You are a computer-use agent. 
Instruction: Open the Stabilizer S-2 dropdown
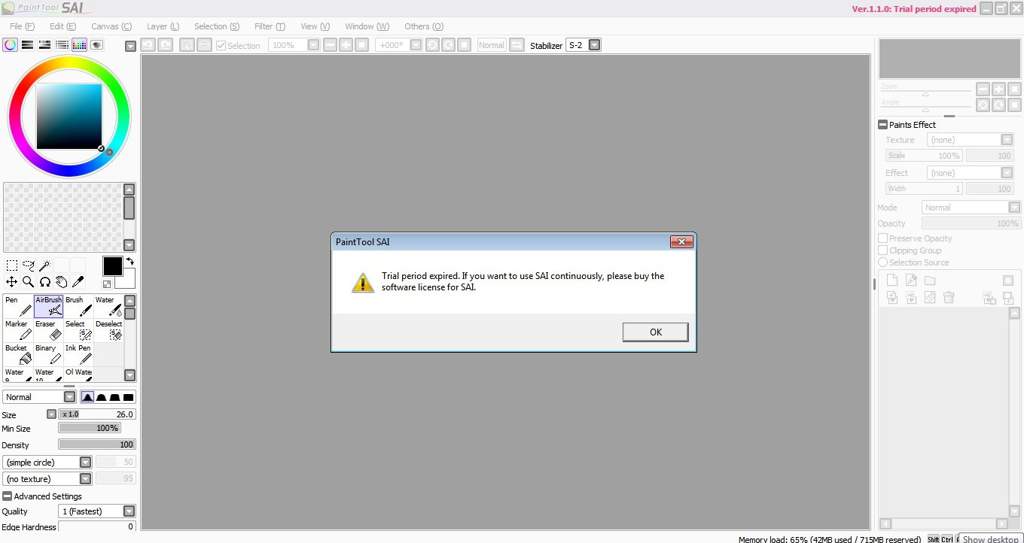[x=594, y=45]
